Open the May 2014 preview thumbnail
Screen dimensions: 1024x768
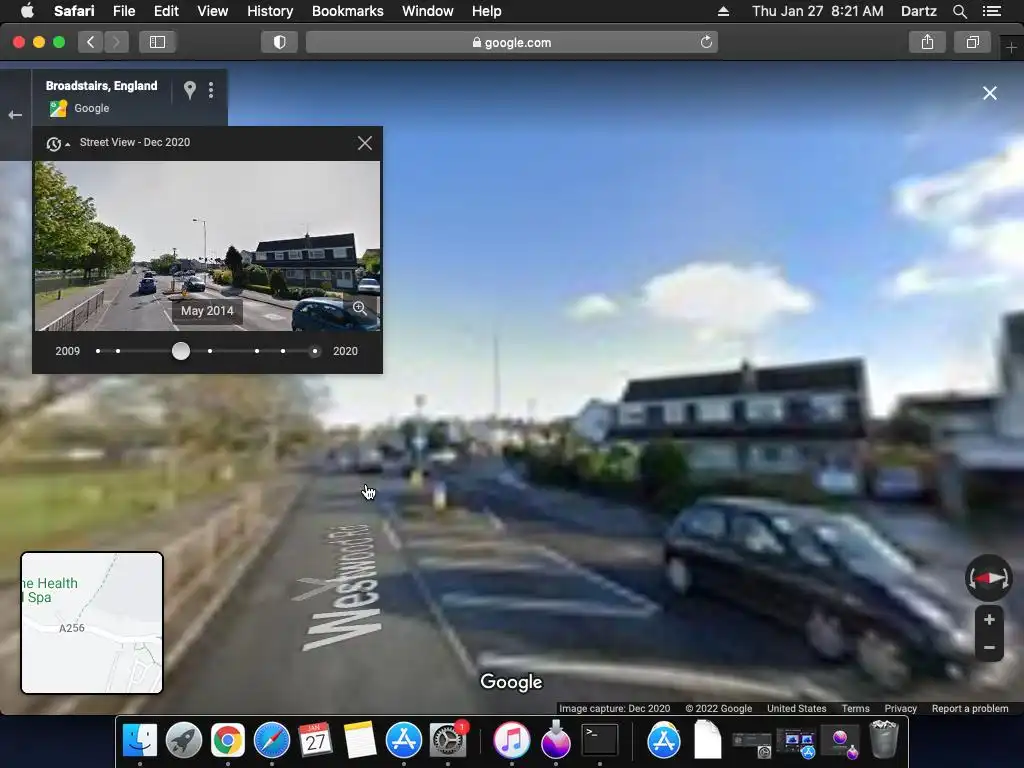point(207,246)
